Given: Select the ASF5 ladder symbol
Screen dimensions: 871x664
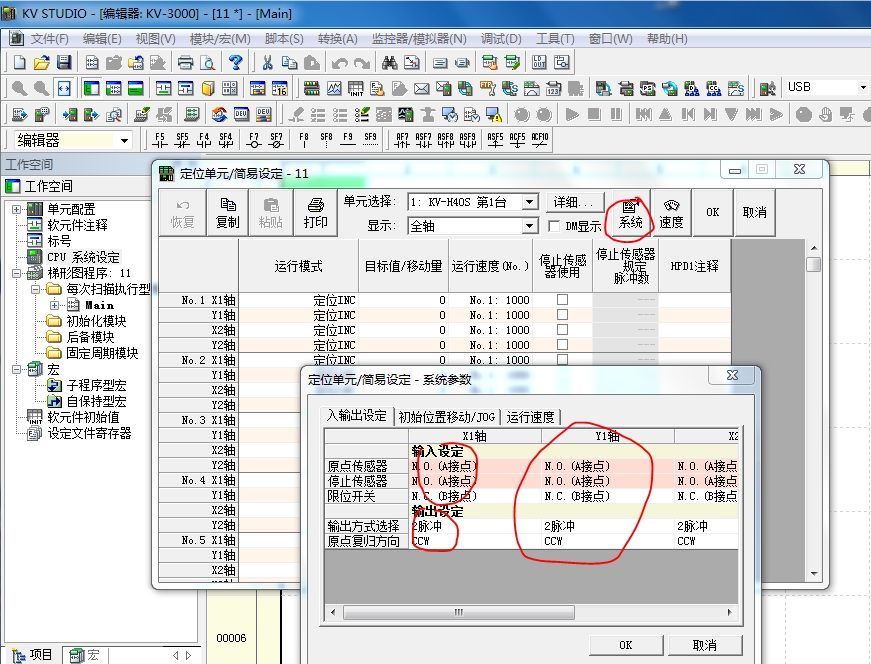Looking at the screenshot, I should click(495, 139).
